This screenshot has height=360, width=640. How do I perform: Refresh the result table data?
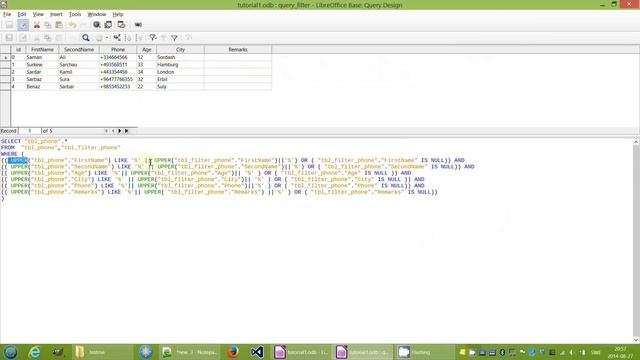click(x=99, y=38)
